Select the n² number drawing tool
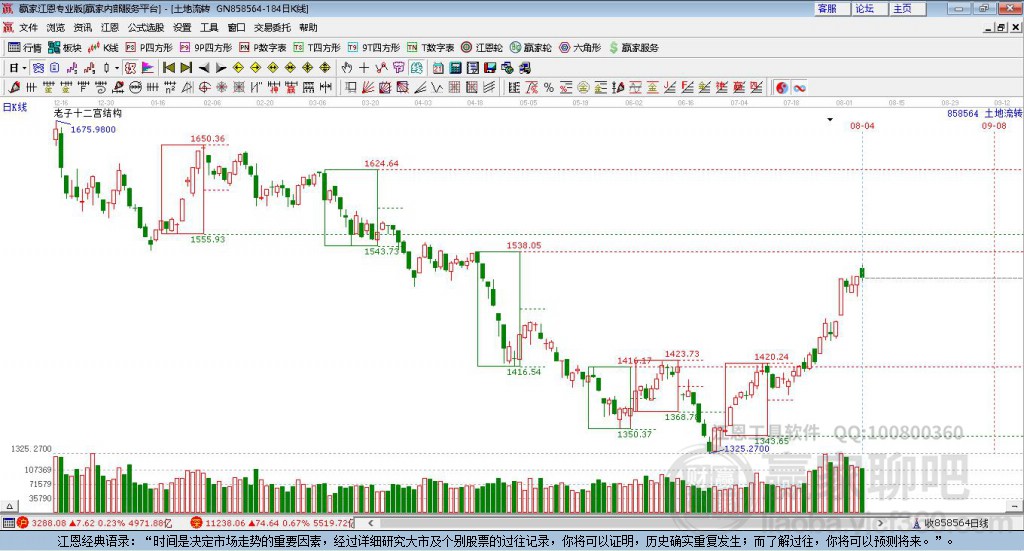Screen dimensions: 1024x551 point(170,87)
